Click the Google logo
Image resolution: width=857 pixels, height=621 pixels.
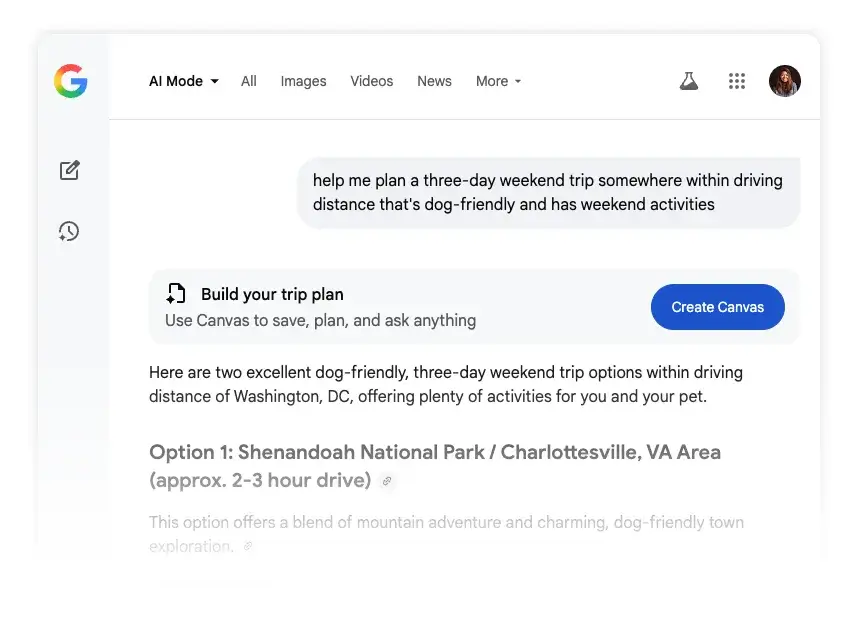pos(70,81)
